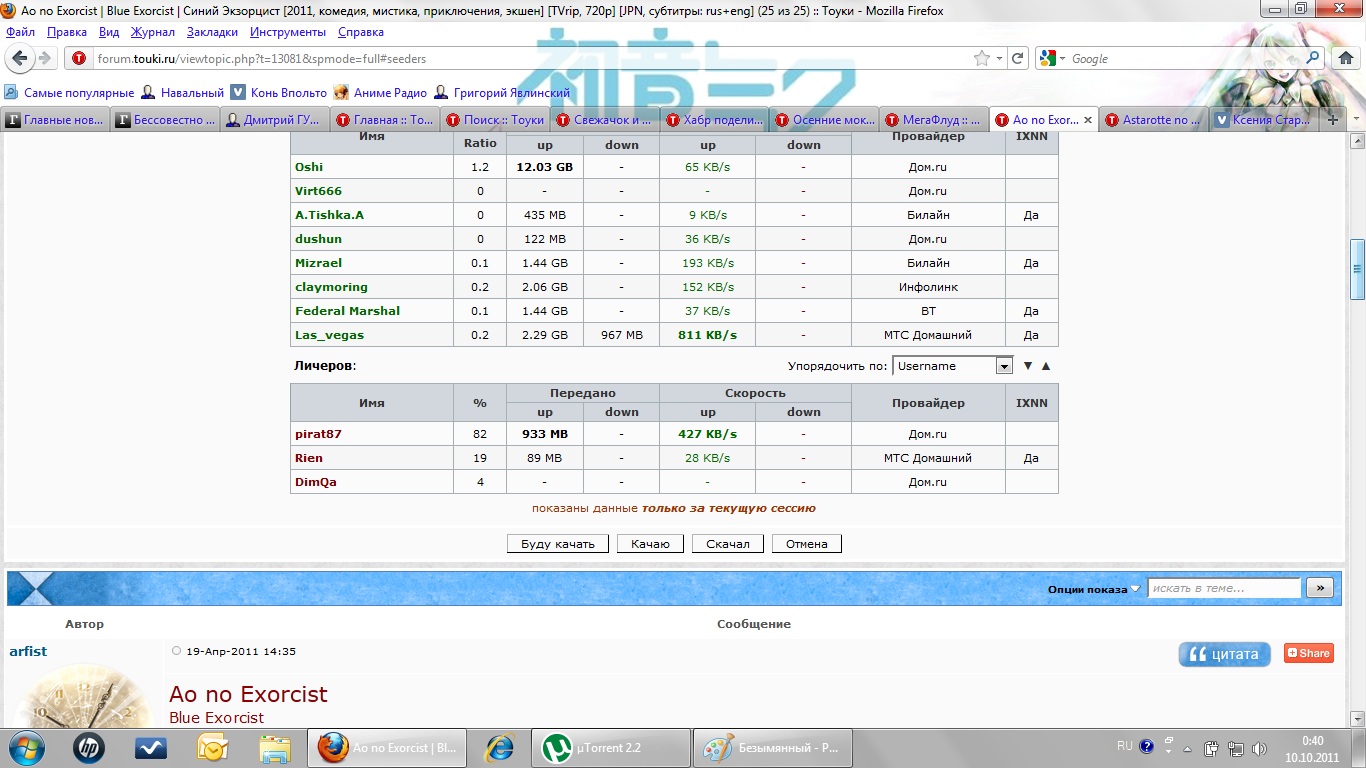Bookmark this page with the star icon
The width and height of the screenshot is (1366, 768).
[983, 59]
